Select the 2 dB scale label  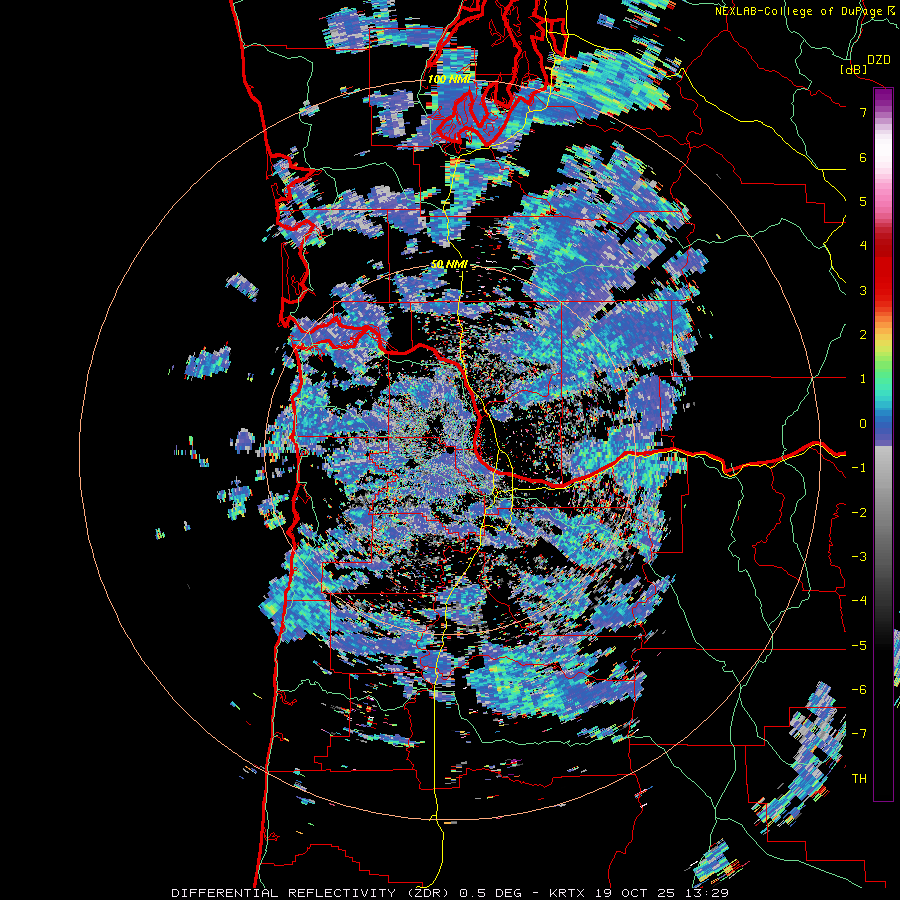pyautogui.click(x=863, y=335)
